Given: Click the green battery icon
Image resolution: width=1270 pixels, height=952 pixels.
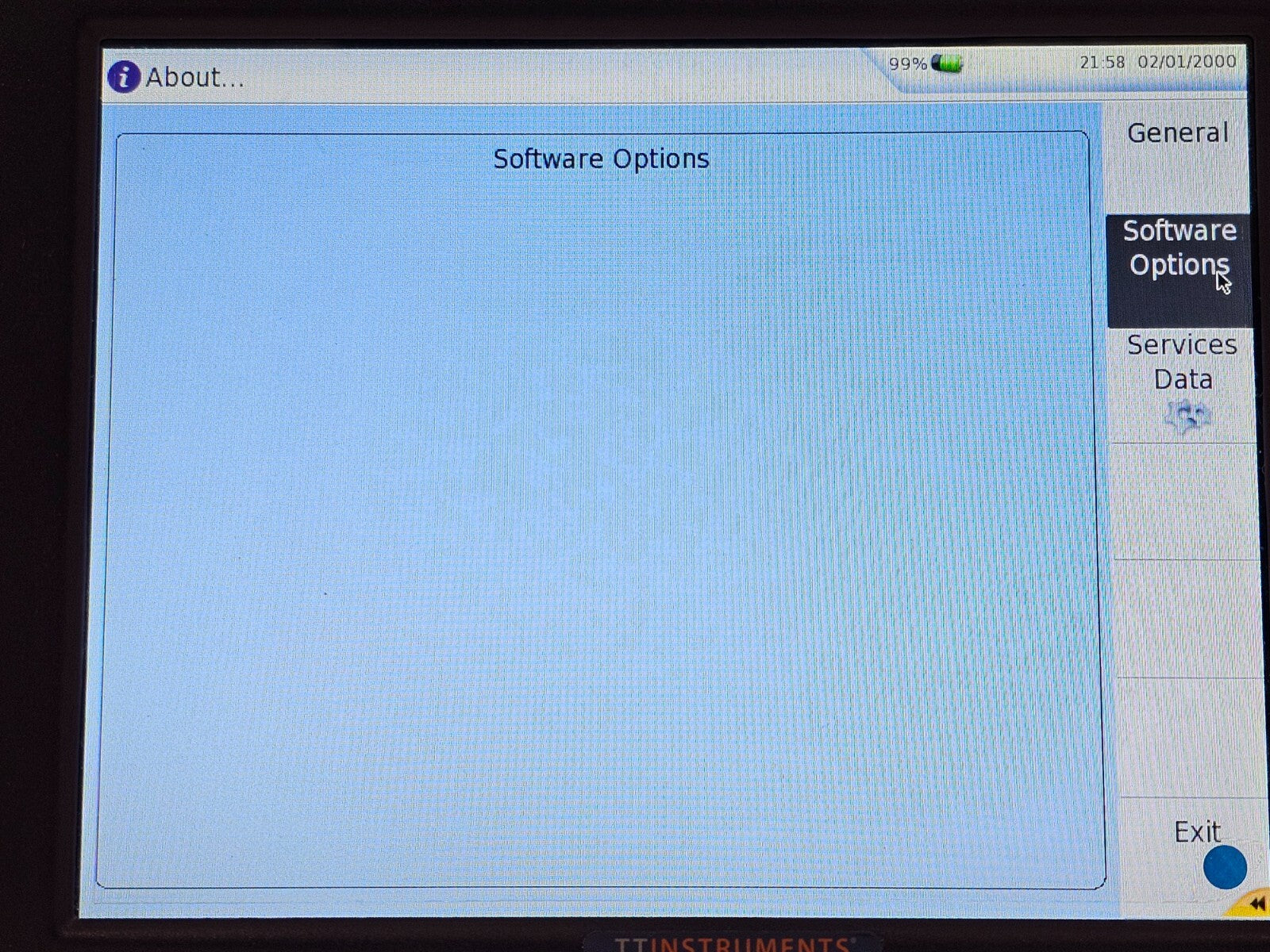Looking at the screenshot, I should pyautogui.click(x=947, y=63).
